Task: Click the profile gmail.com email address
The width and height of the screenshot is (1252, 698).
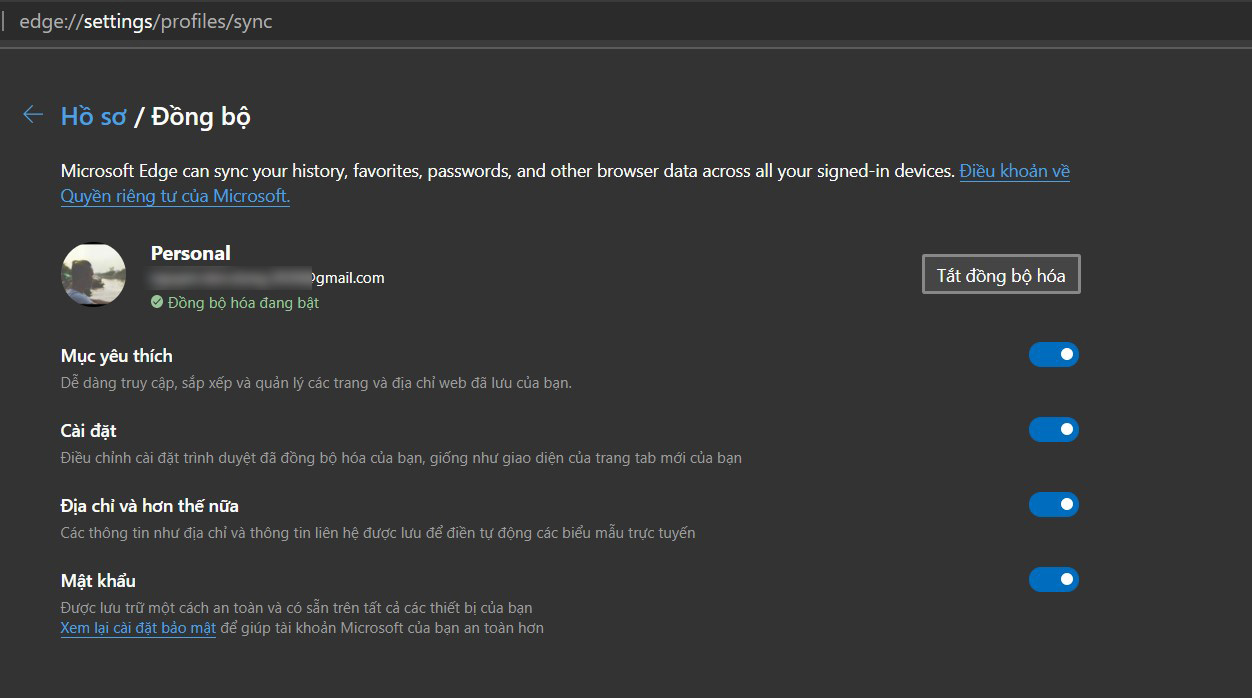Action: [268, 278]
